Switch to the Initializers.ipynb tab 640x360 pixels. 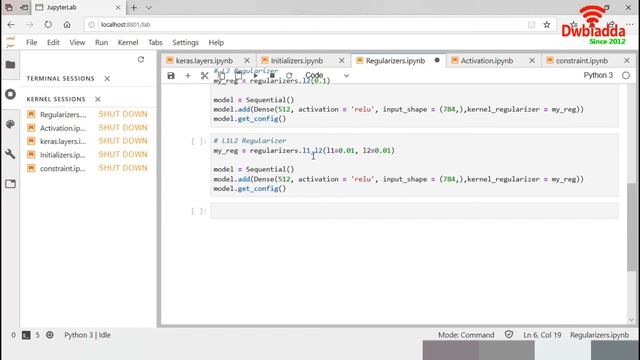coord(297,60)
